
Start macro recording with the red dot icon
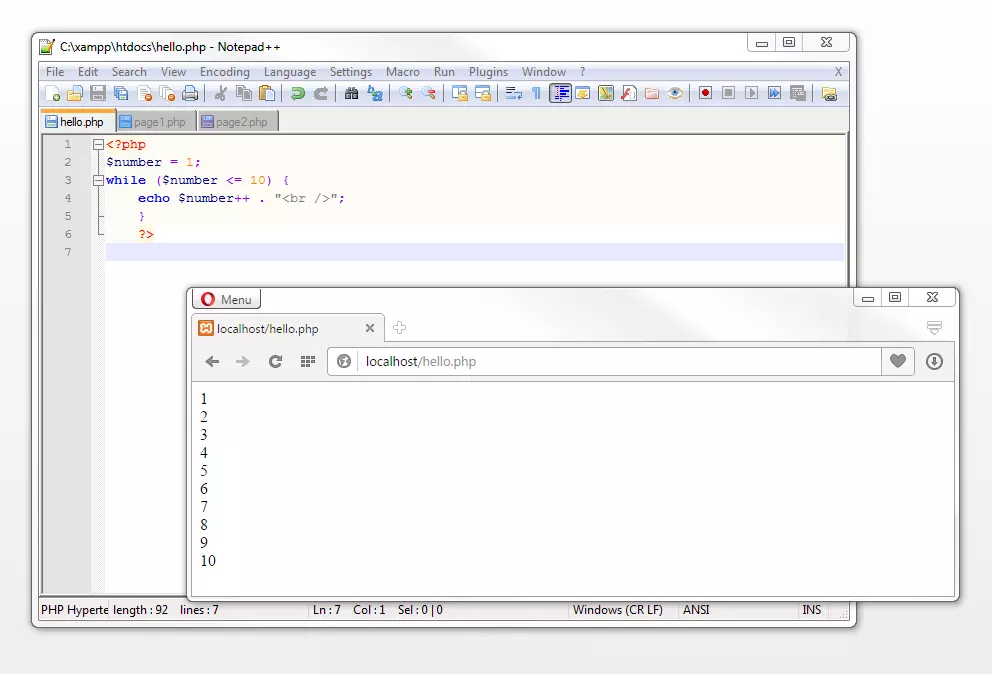704,93
